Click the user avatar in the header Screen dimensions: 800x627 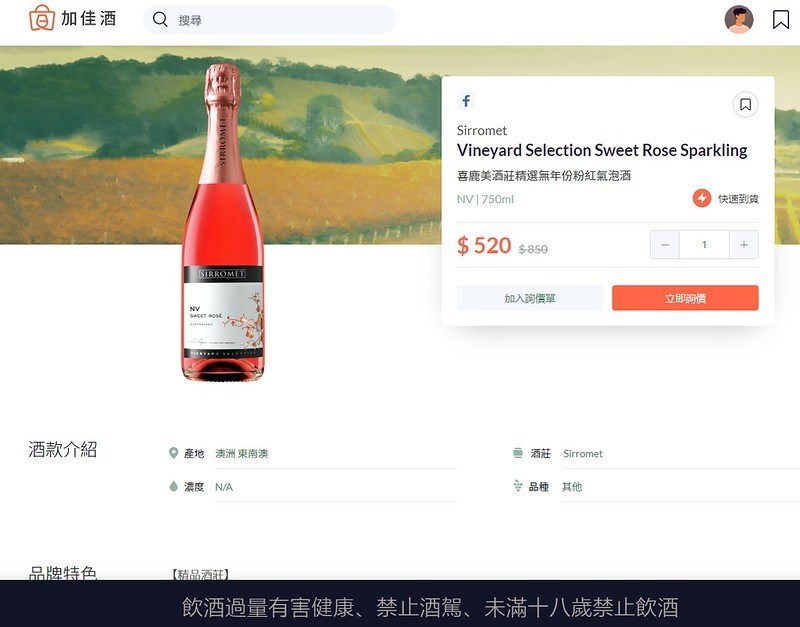738,19
